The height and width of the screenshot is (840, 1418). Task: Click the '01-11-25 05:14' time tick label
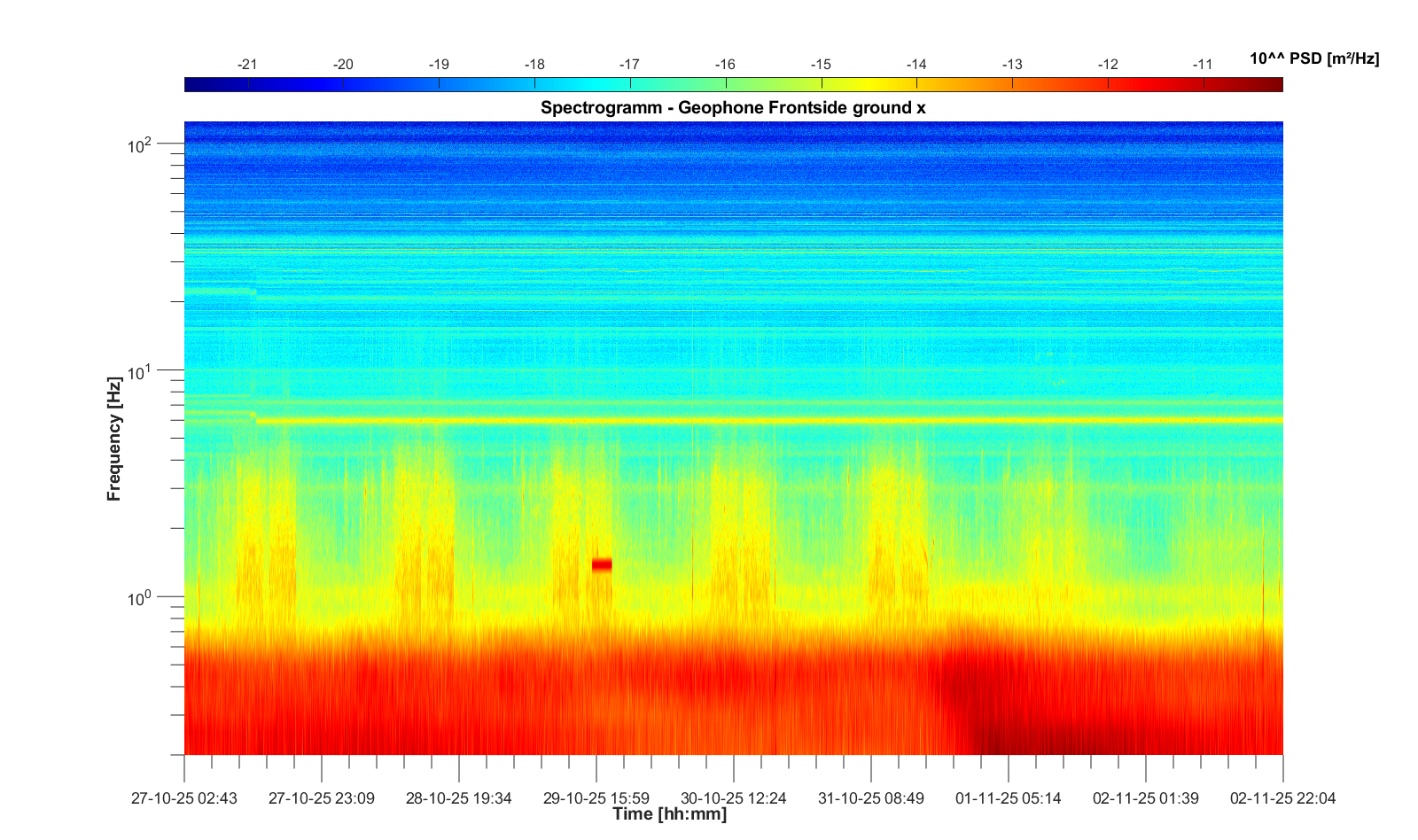(1008, 798)
